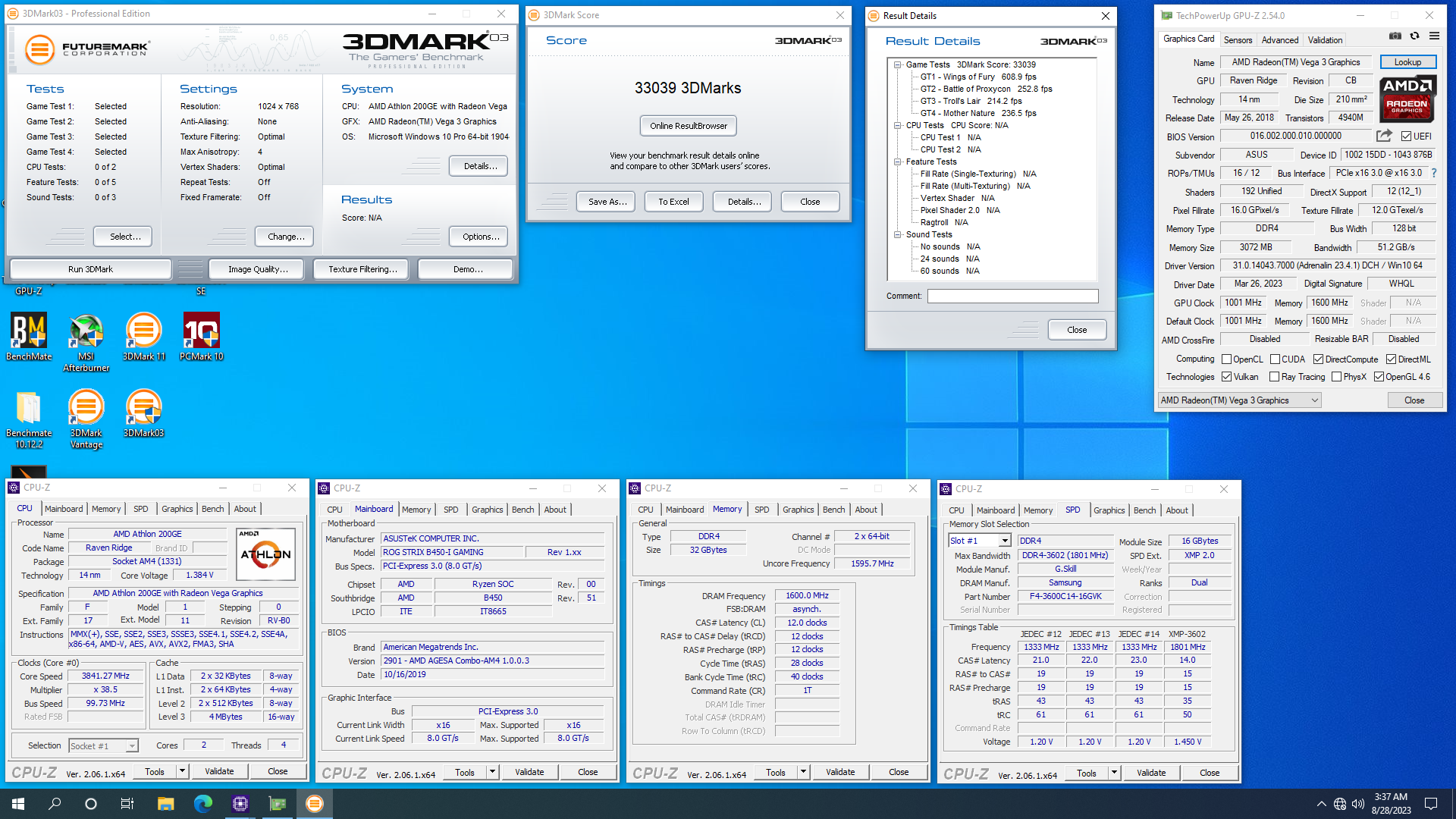
Task: Collapse the Game Tests tree node
Action: (x=898, y=64)
